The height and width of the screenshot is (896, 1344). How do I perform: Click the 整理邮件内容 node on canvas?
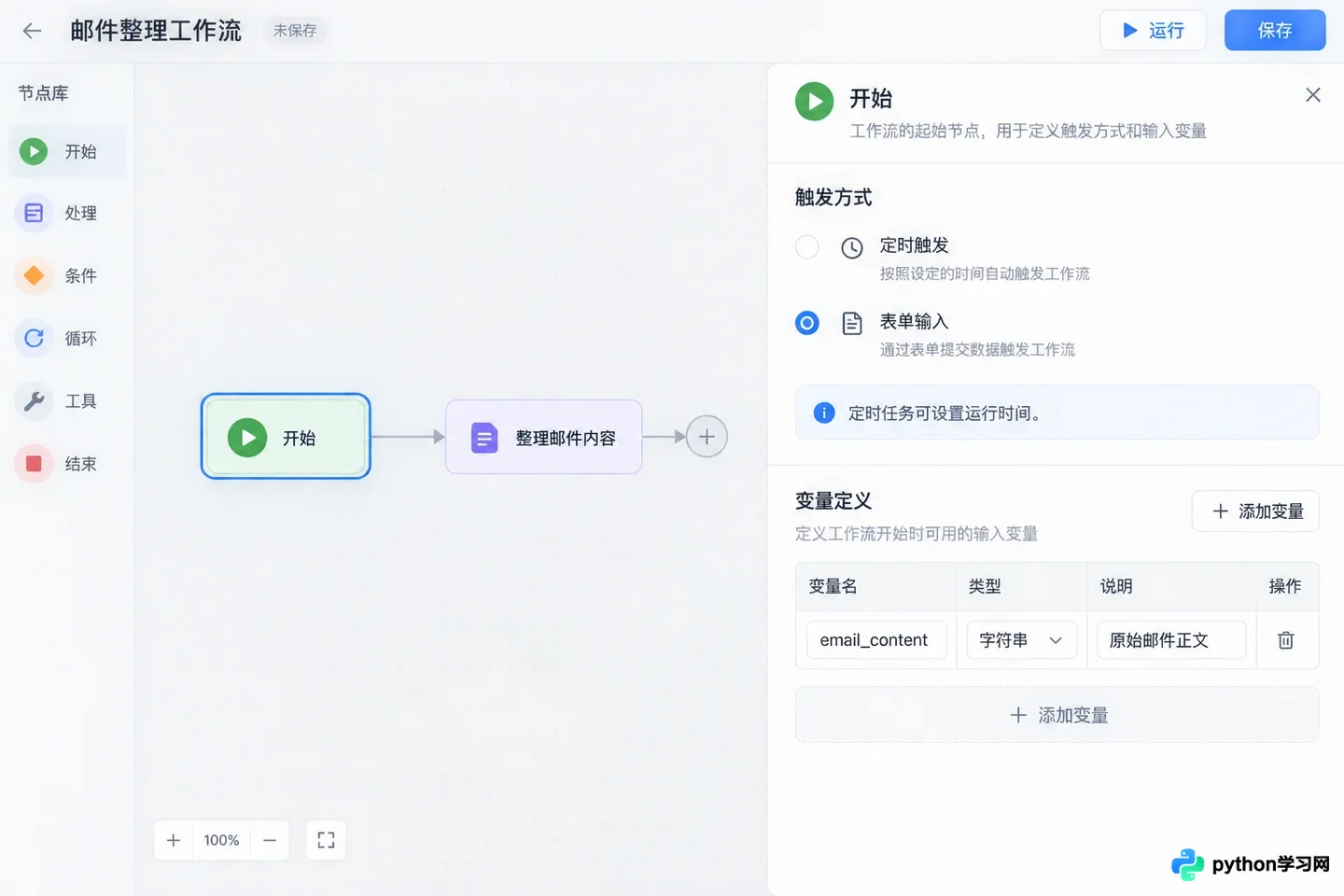[544, 437]
